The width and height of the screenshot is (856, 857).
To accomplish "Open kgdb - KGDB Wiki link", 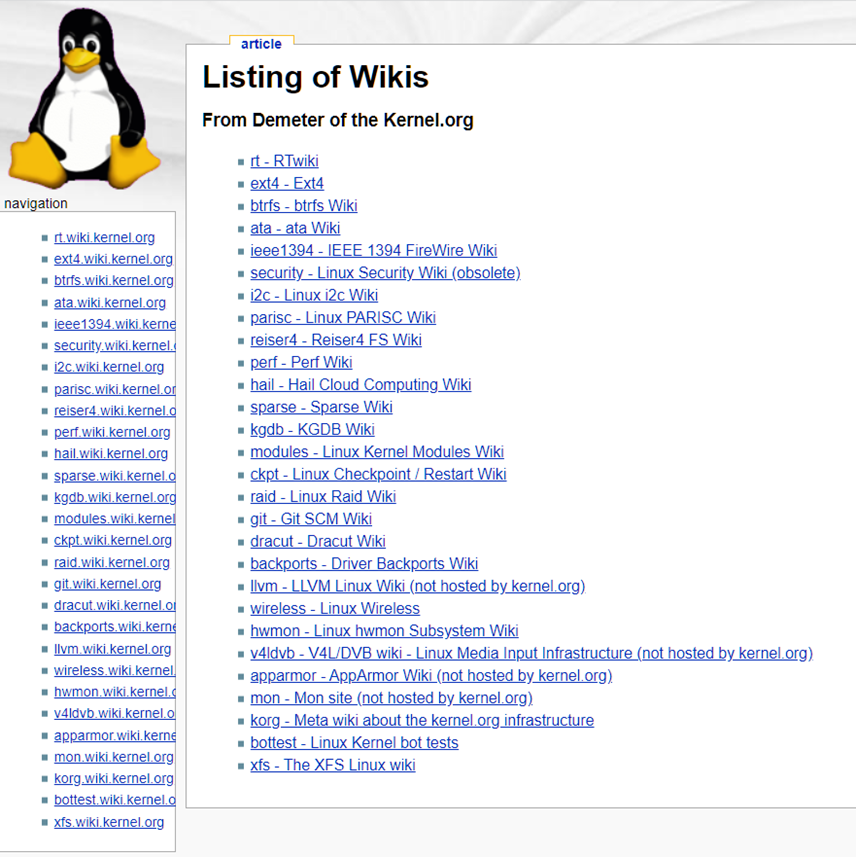I will coord(313,430).
